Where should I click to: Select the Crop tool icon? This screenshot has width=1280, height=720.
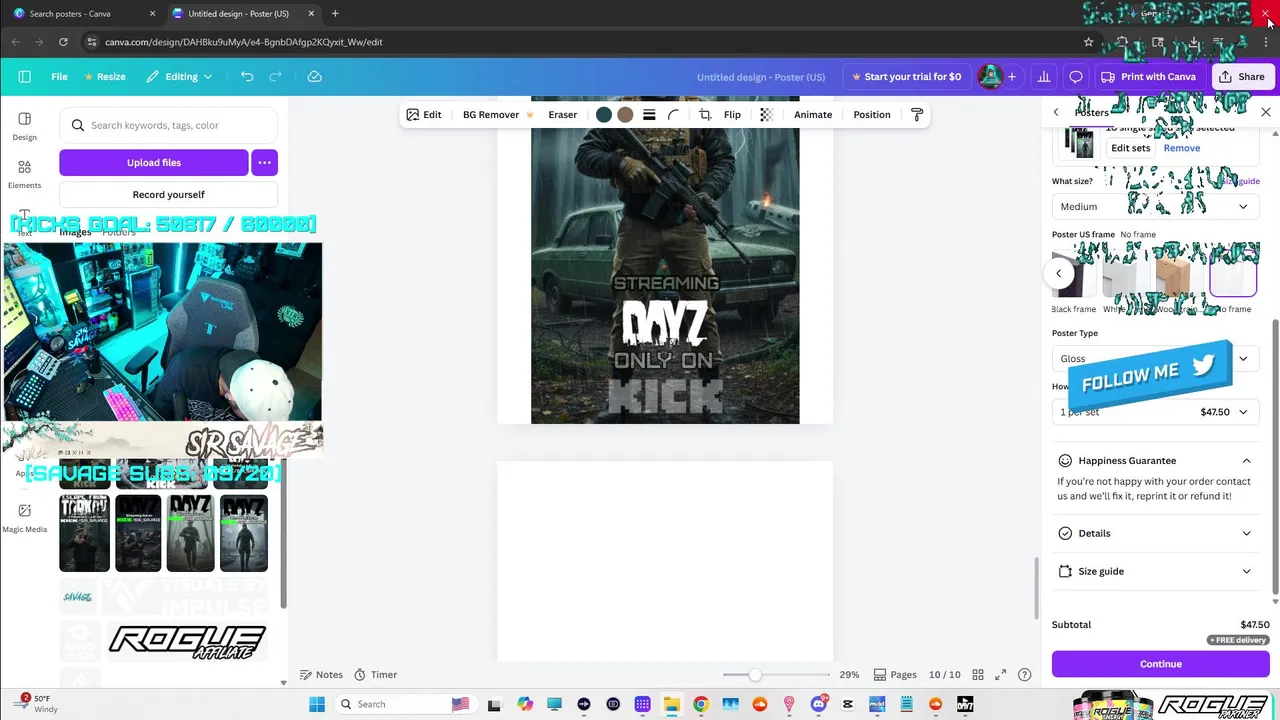pos(705,115)
